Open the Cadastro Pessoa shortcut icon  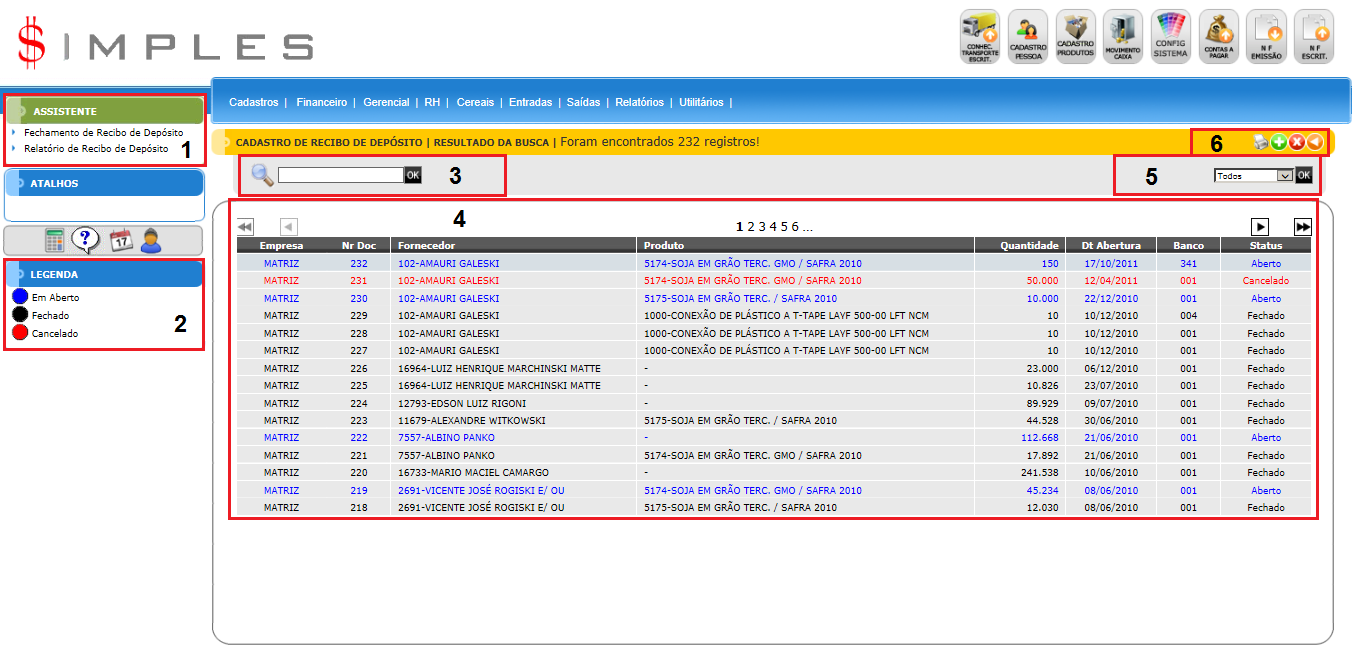coord(1027,38)
